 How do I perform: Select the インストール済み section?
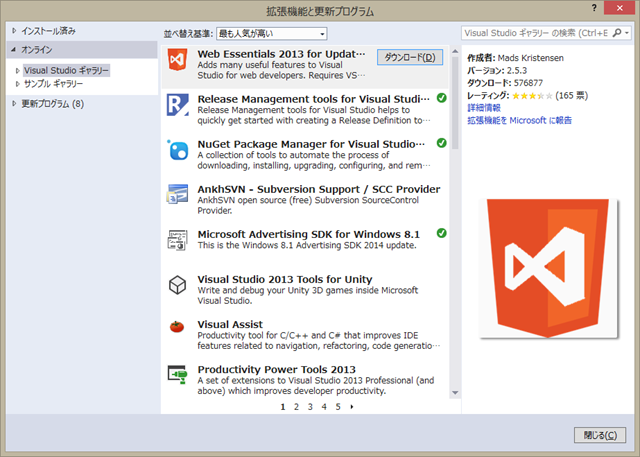48,31
